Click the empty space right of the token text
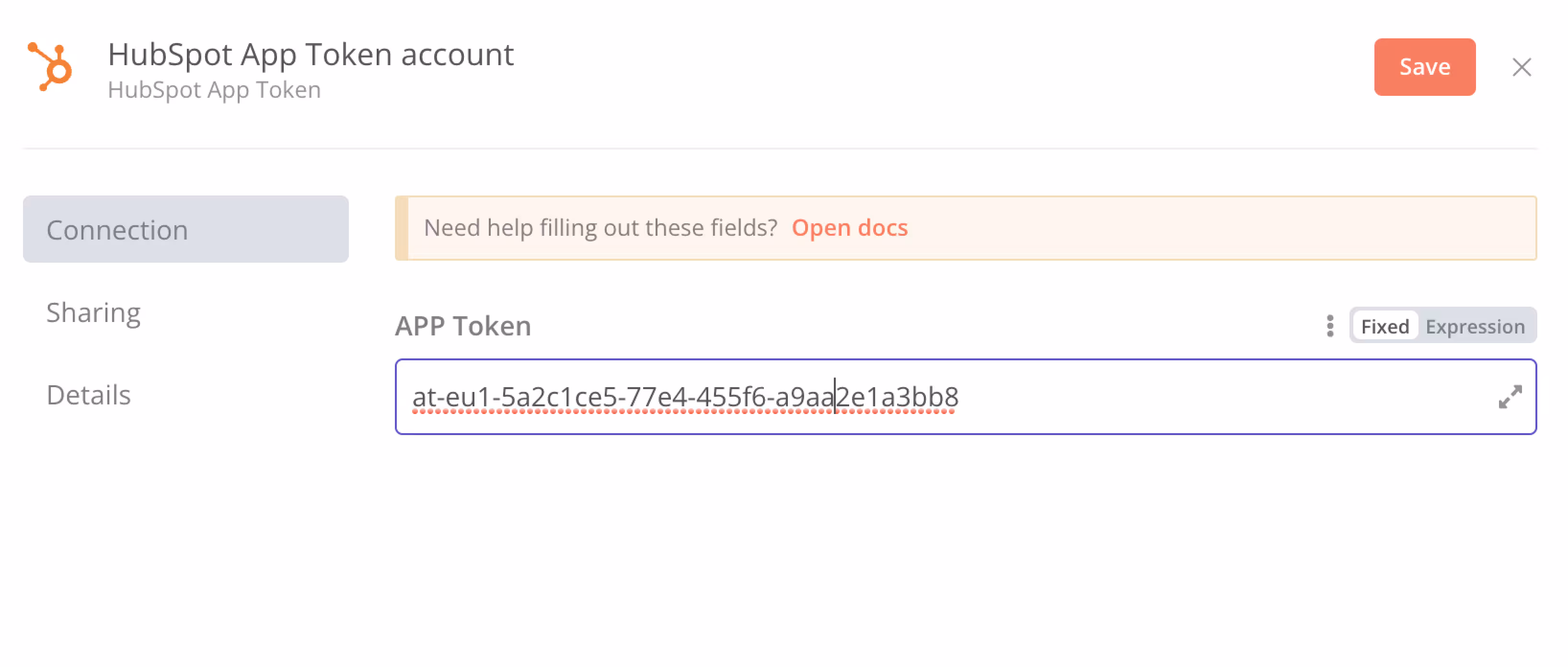Screen dimensions: 1568x667 tap(1217, 397)
